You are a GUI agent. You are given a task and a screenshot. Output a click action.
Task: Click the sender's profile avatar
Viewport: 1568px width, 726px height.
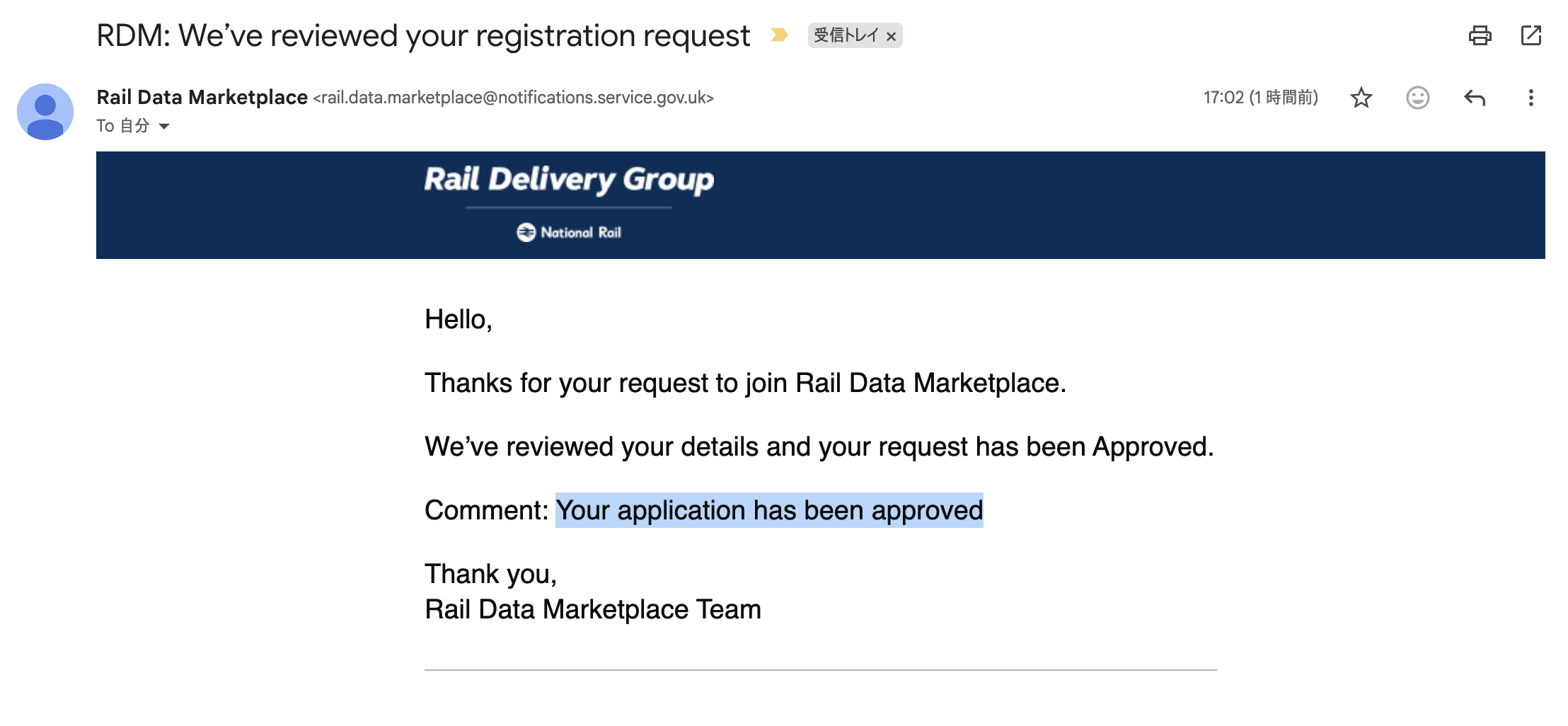(x=45, y=112)
